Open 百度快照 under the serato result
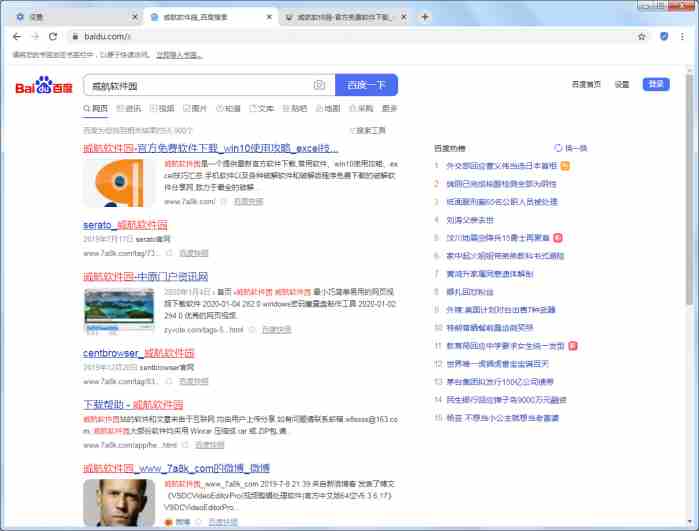This screenshot has height=531, width=699. pyautogui.click(x=193, y=253)
